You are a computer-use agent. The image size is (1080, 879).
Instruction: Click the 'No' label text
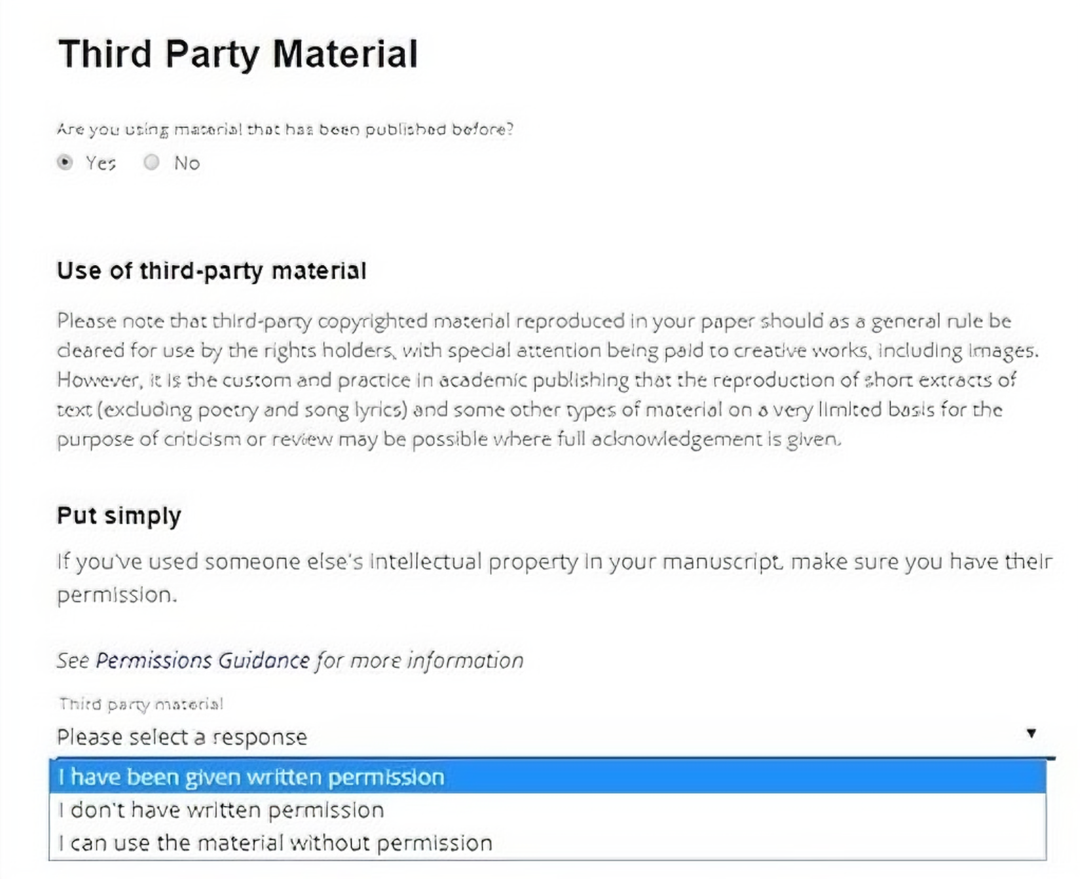pyautogui.click(x=187, y=163)
